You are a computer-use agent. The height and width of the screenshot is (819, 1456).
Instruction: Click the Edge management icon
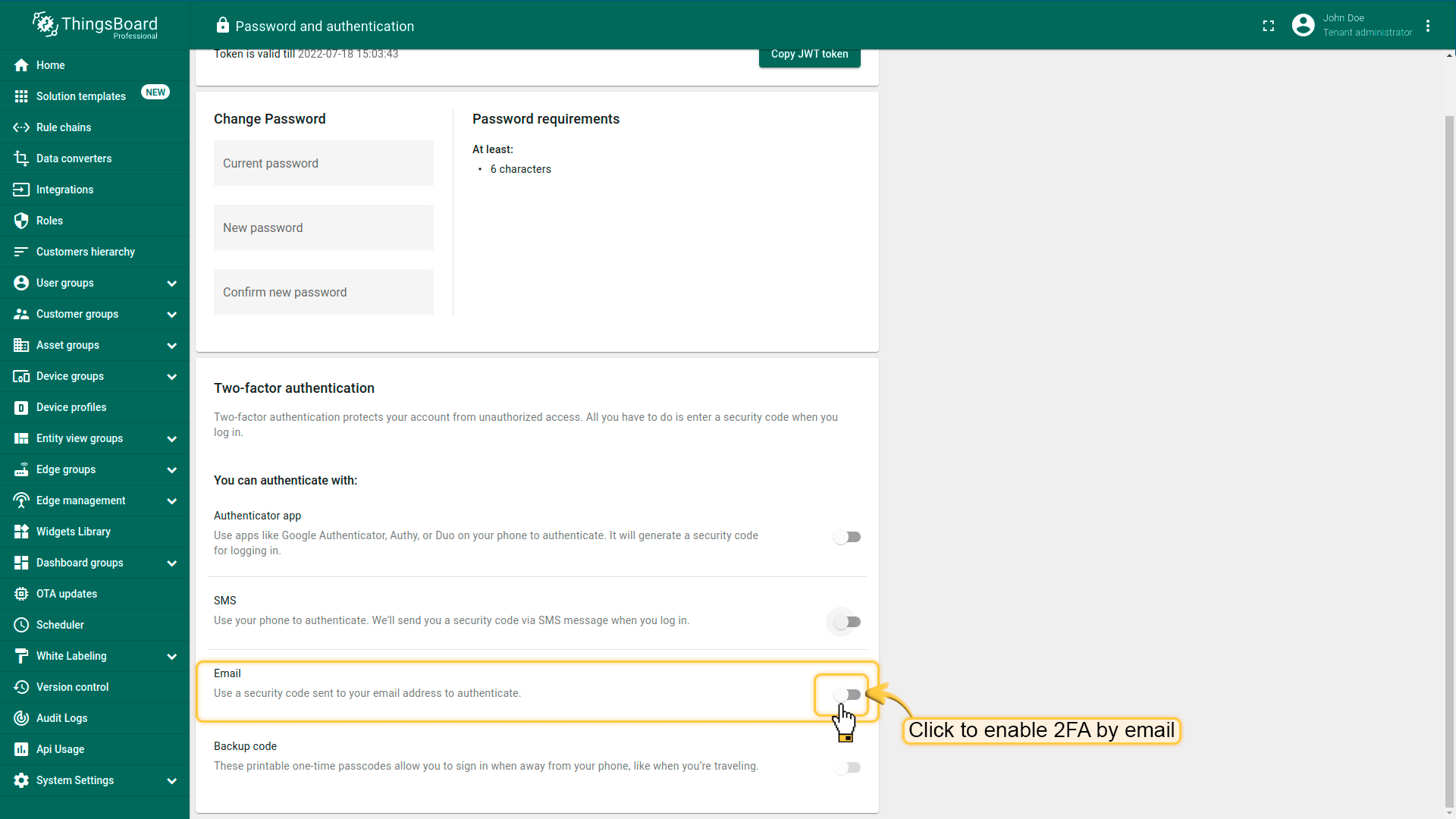[21, 500]
